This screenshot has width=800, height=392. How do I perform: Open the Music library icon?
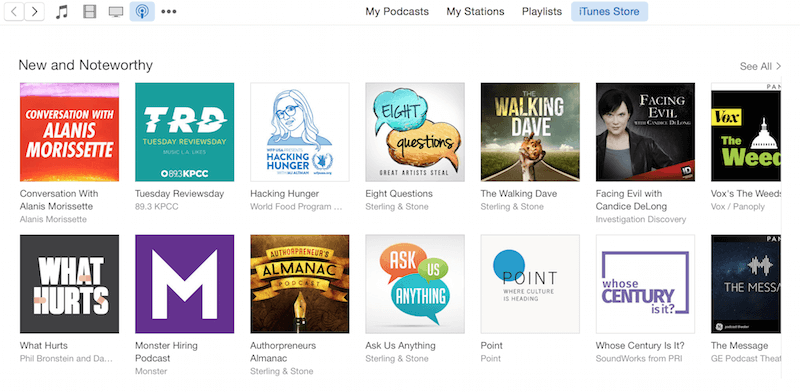[62, 12]
